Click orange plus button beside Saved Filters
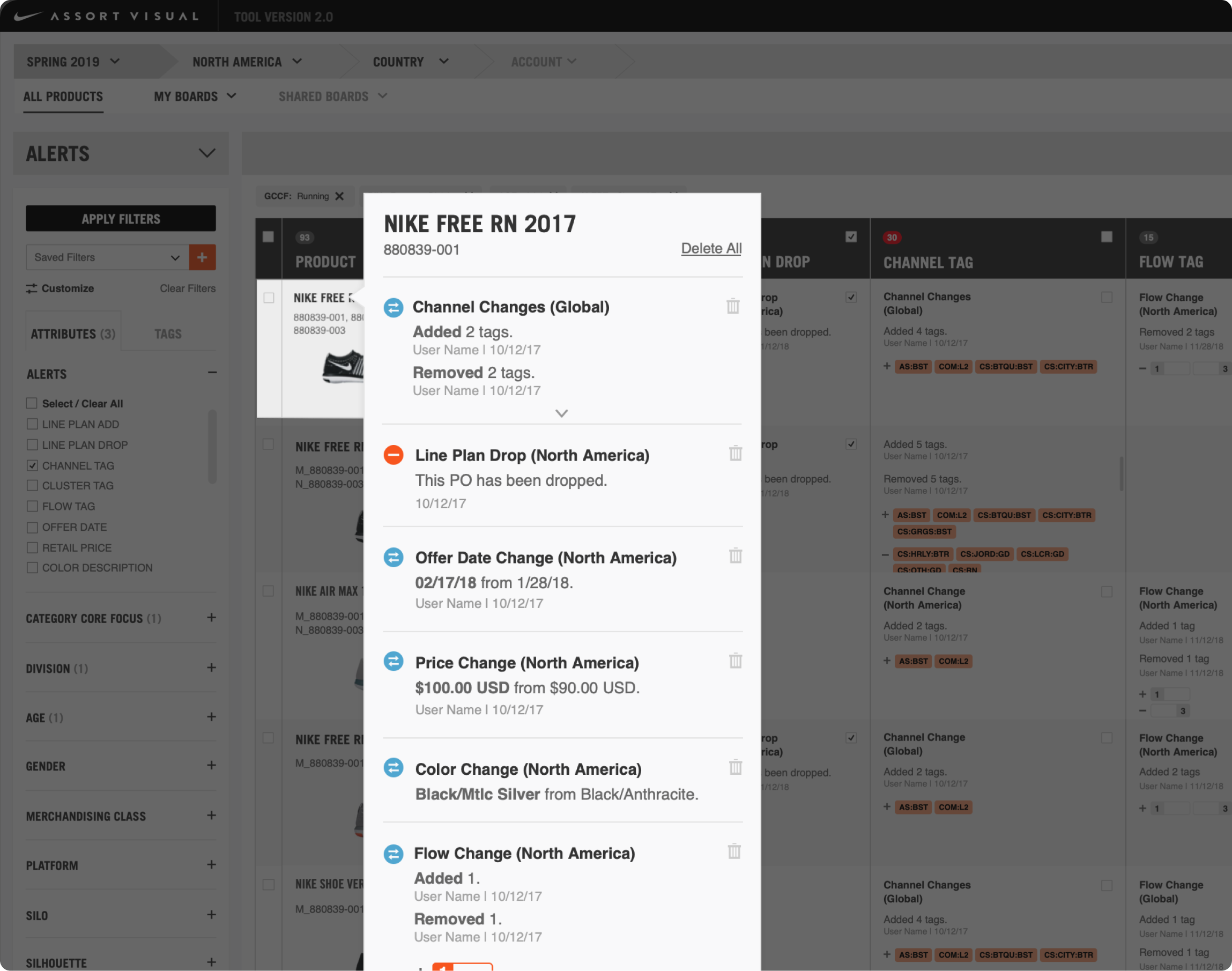The width and height of the screenshot is (1232, 971). (202, 257)
